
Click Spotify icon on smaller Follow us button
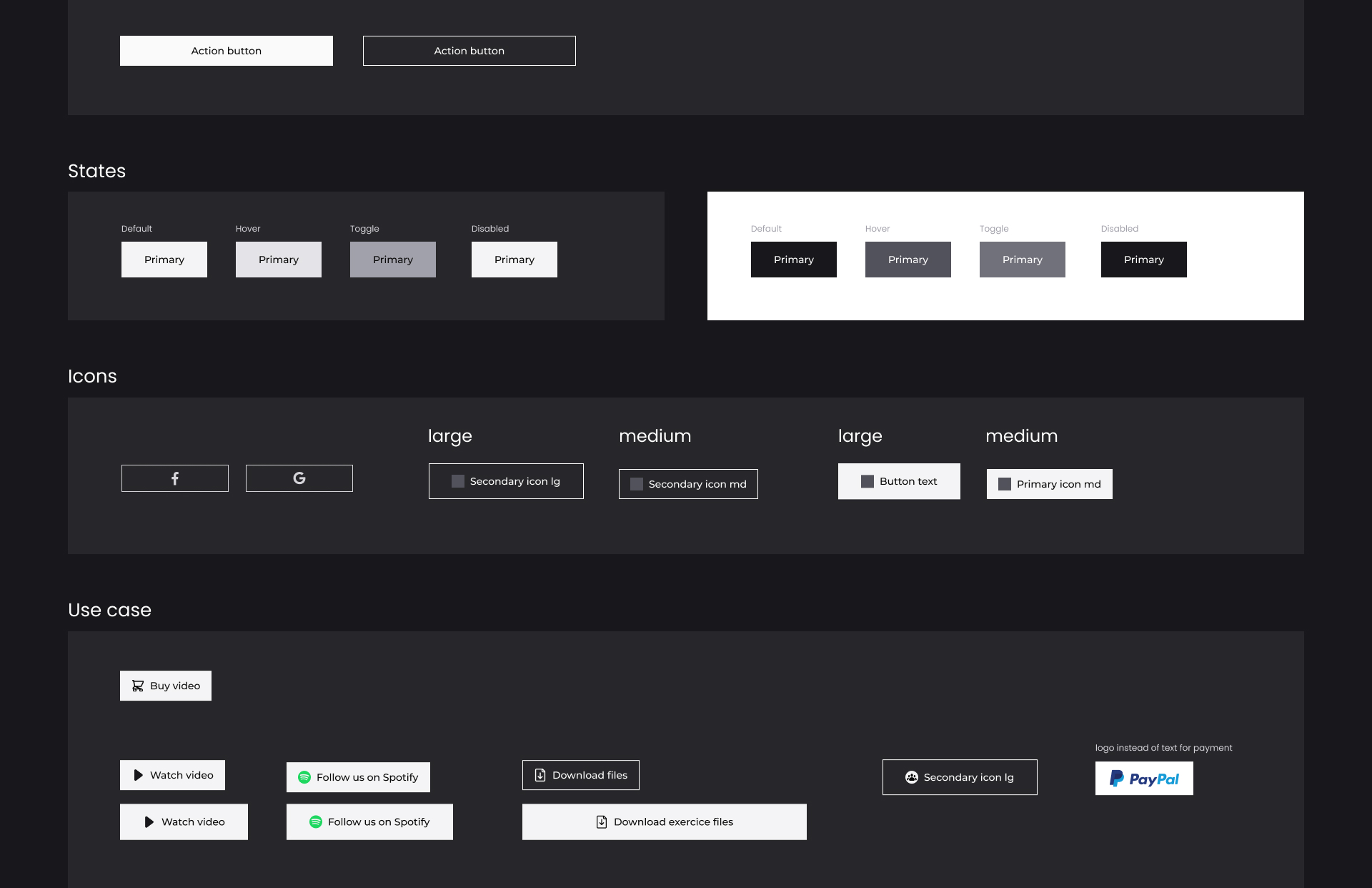coord(304,777)
